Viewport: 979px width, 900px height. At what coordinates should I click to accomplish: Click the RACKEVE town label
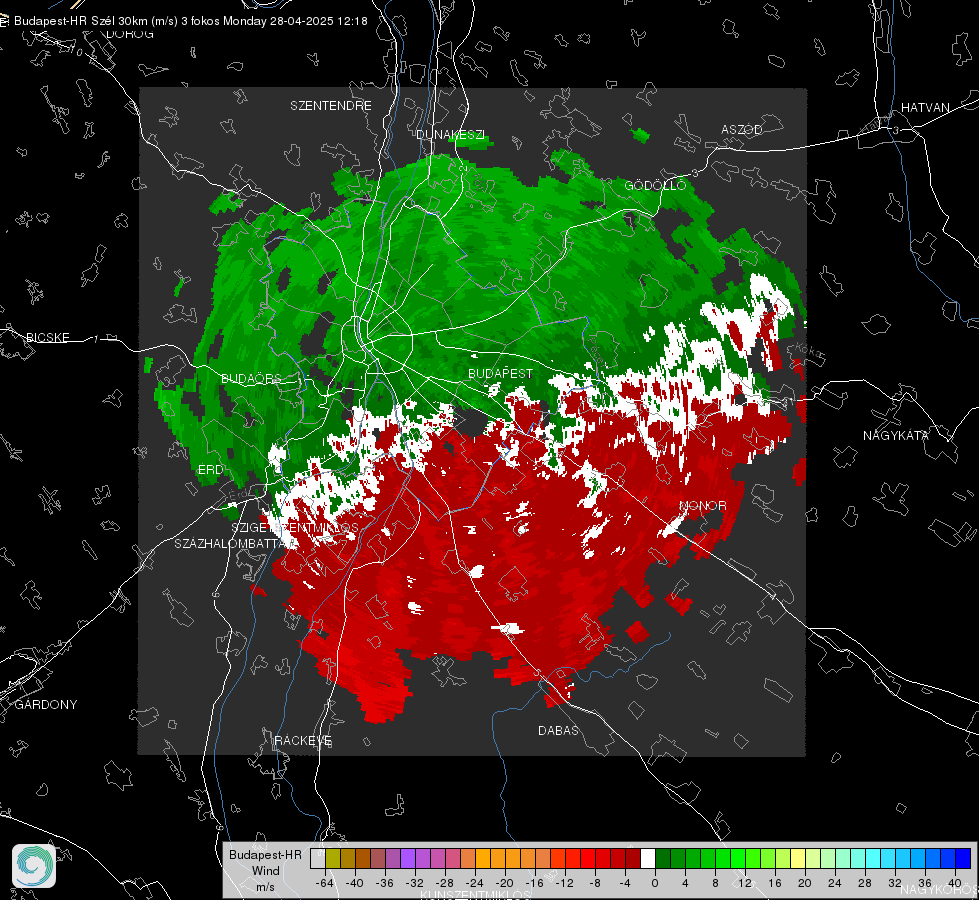303,741
